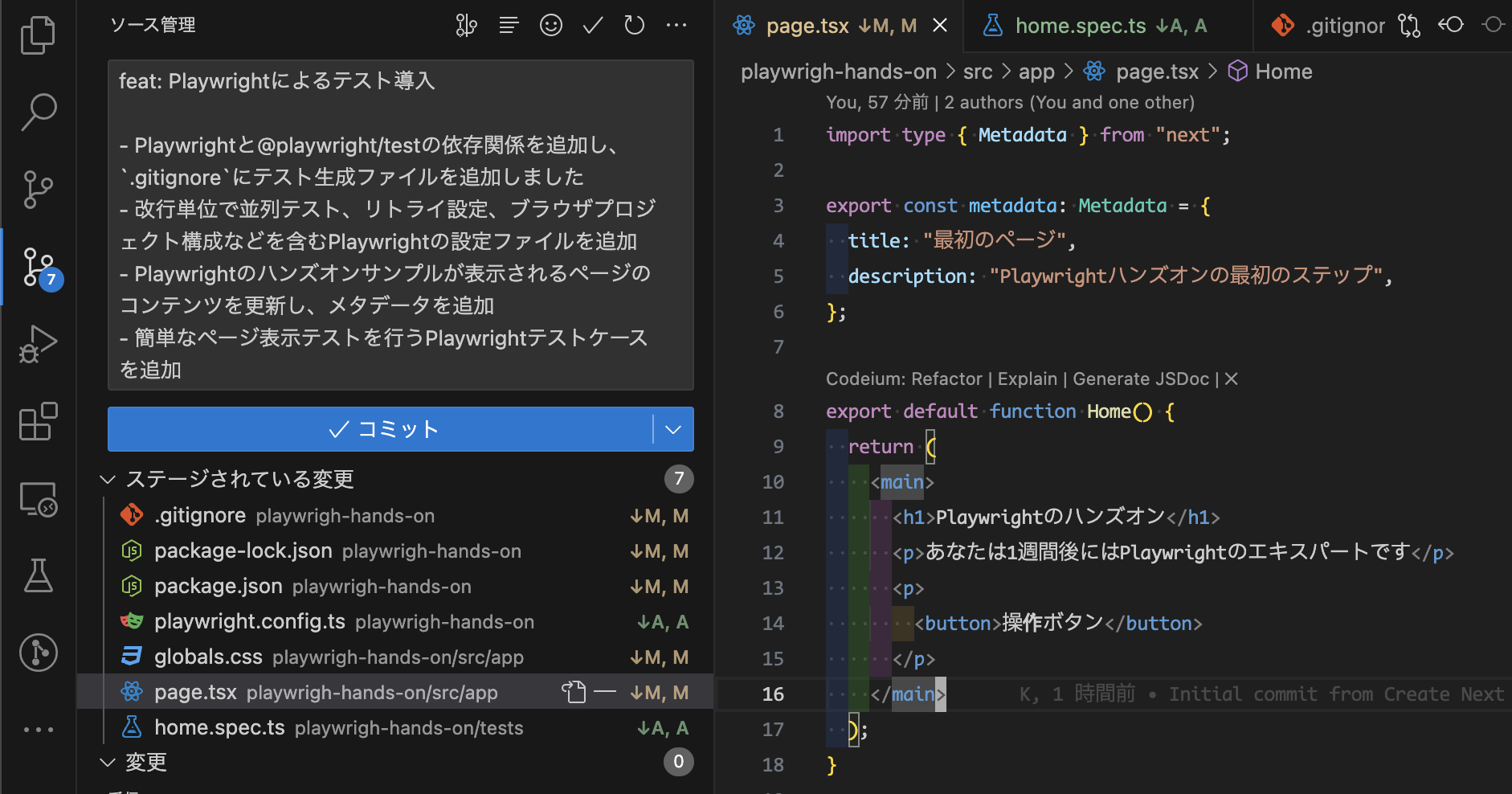Click the commit checkmark toolbar icon
This screenshot has height=794, width=1512.
click(x=592, y=25)
